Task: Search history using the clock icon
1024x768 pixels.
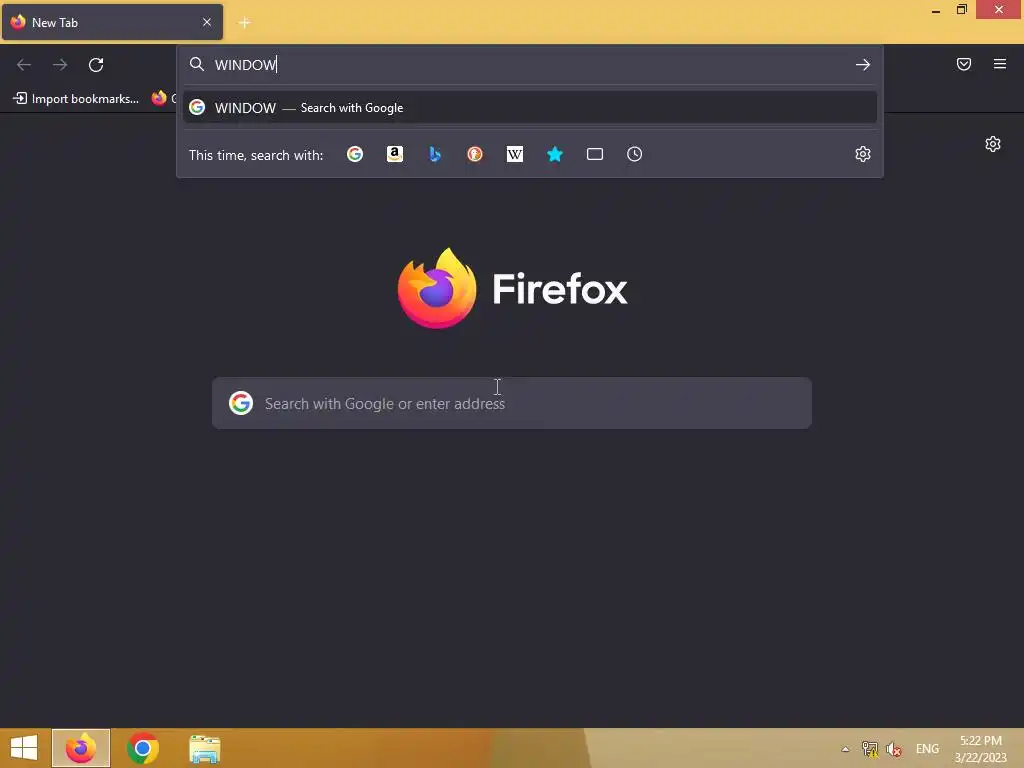Action: (x=634, y=154)
